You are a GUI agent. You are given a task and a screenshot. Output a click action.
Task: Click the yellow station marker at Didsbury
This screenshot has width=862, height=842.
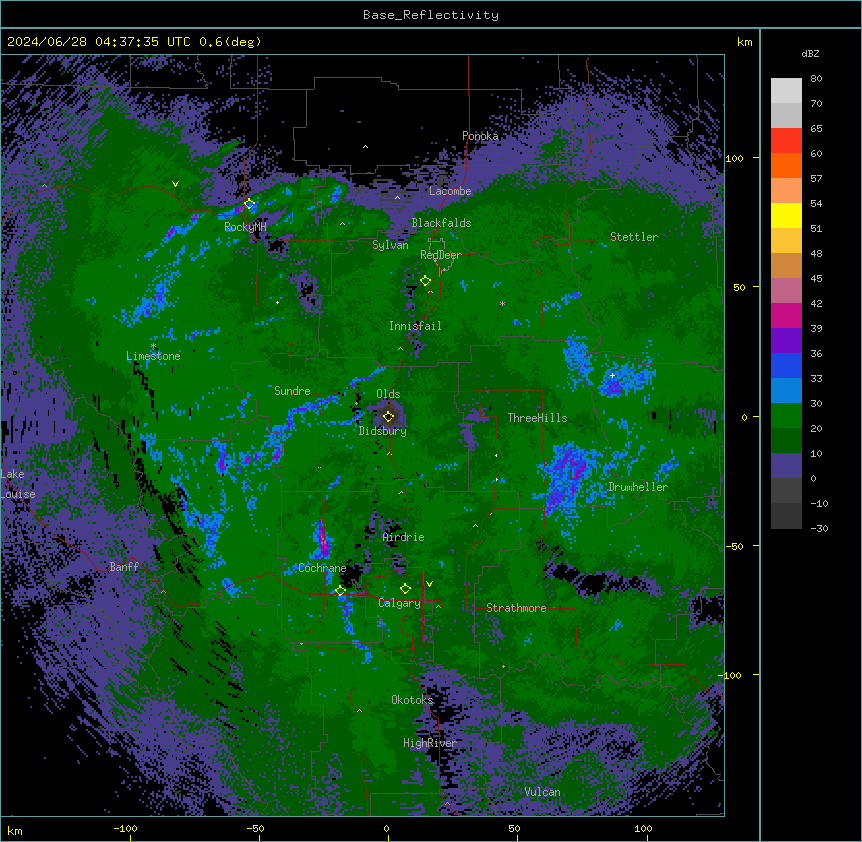(x=388, y=416)
